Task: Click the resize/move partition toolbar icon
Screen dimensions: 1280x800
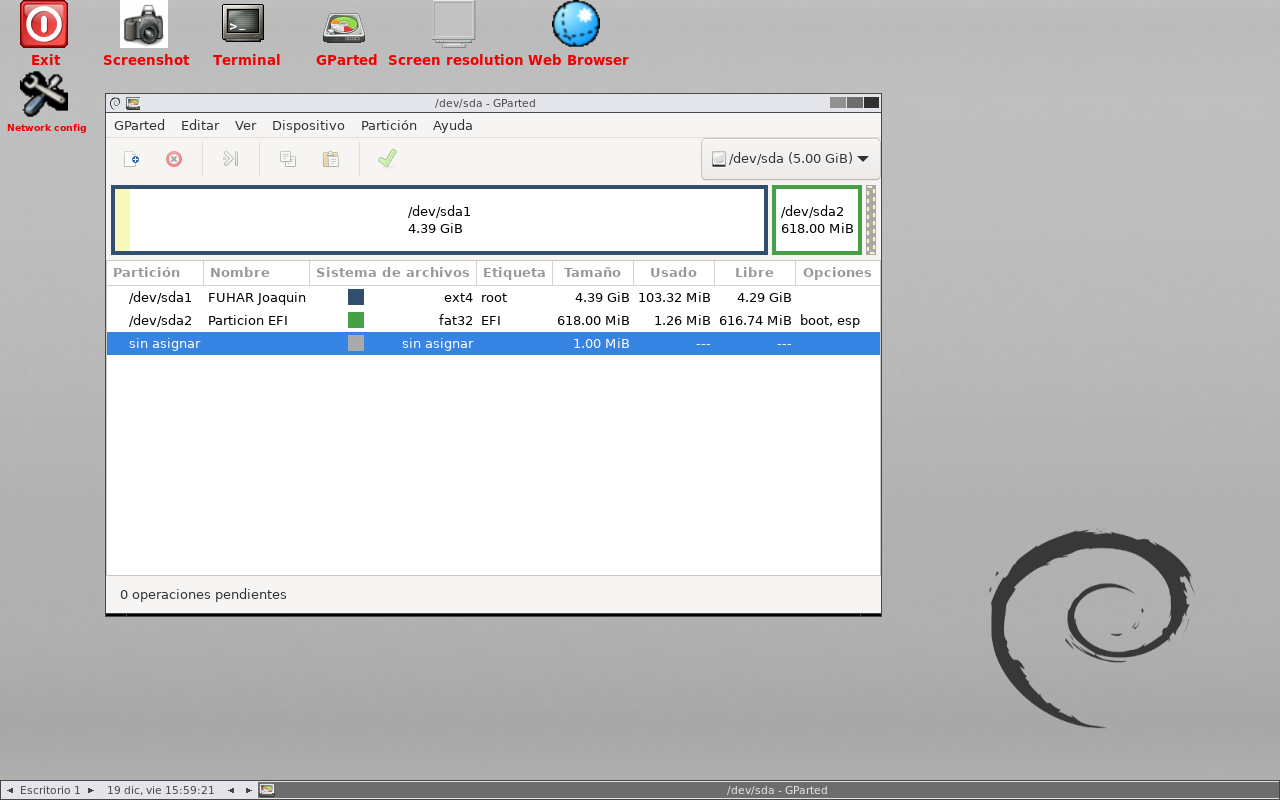Action: (x=231, y=159)
